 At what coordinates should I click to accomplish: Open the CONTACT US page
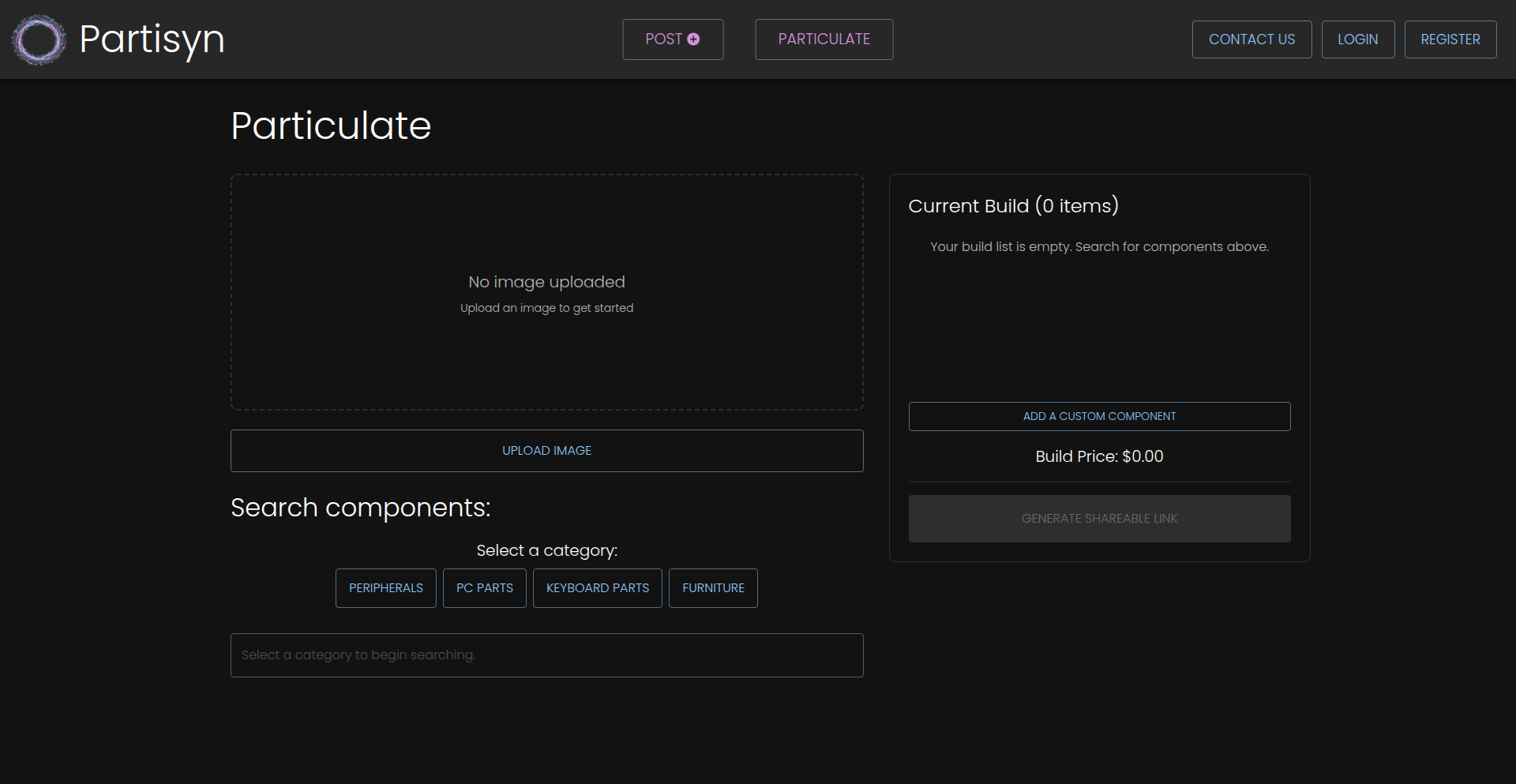tap(1251, 39)
